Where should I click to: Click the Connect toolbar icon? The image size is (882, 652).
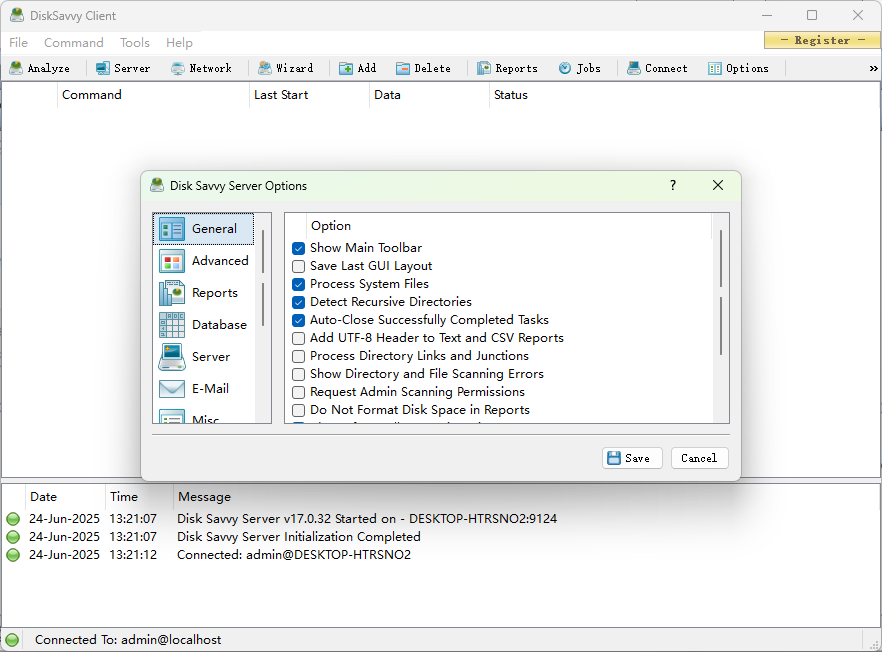coord(656,68)
